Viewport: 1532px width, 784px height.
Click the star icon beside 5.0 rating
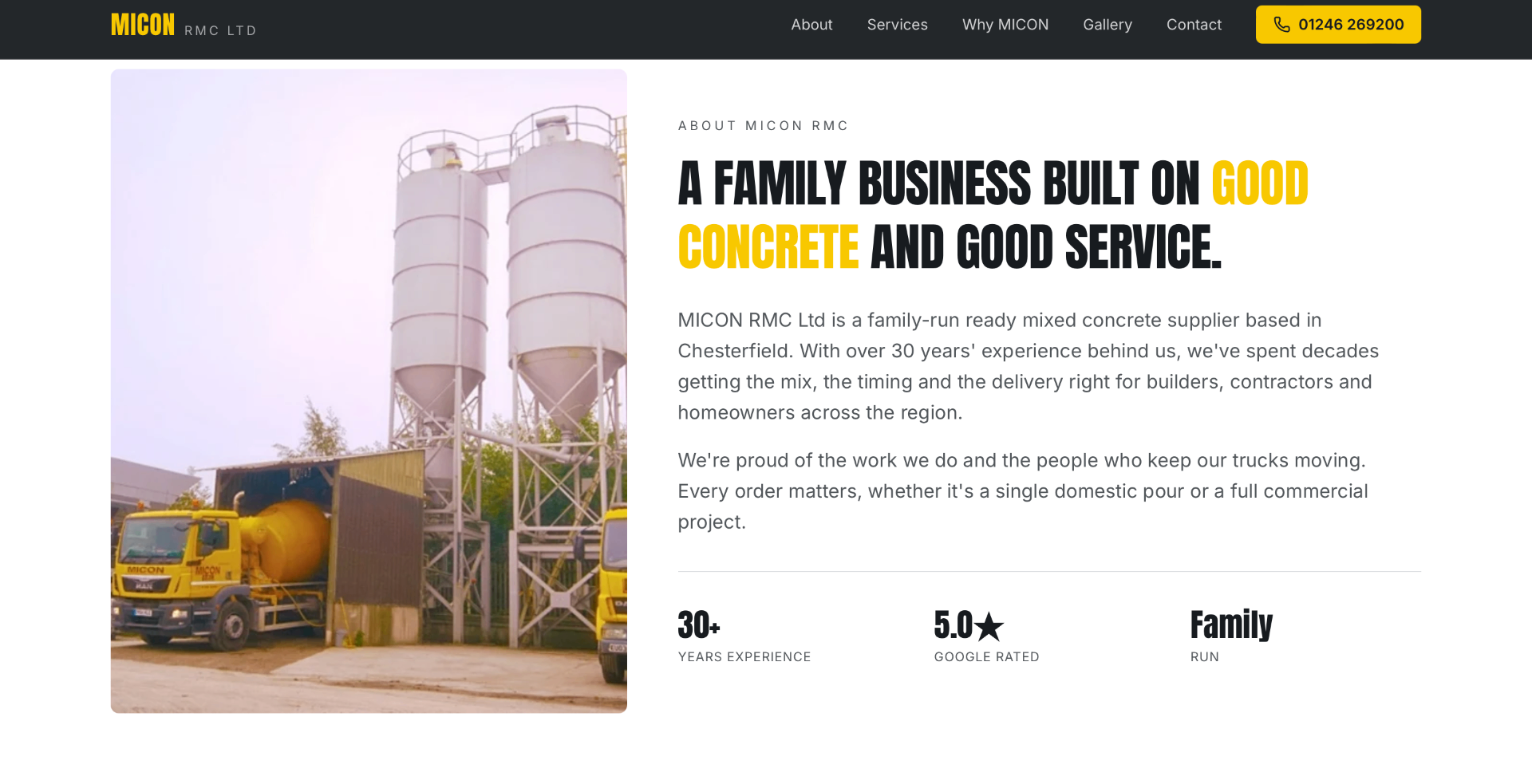point(989,627)
